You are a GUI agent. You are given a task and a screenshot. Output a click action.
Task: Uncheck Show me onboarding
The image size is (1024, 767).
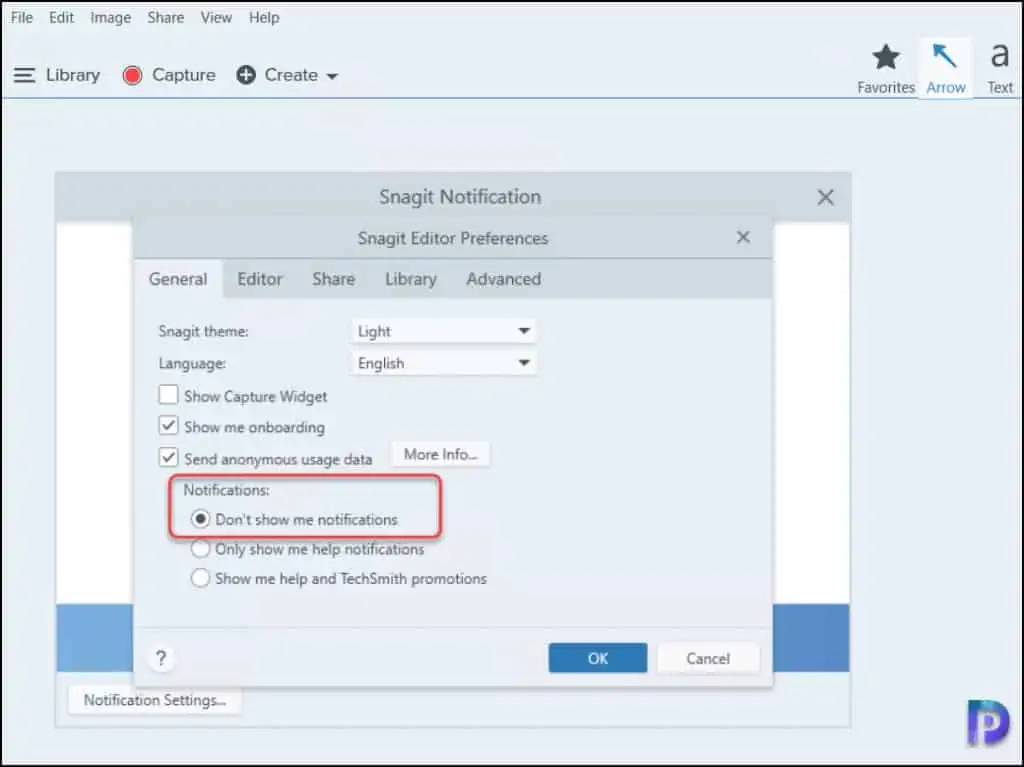pos(168,426)
